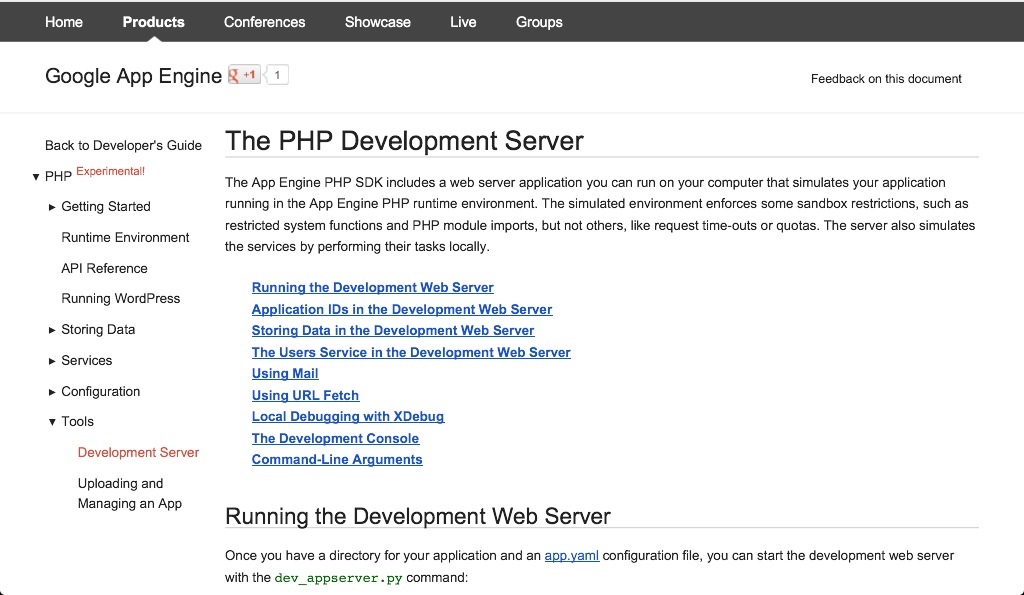Open Runtime Environment in sidebar
The height and width of the screenshot is (595, 1024).
click(125, 237)
